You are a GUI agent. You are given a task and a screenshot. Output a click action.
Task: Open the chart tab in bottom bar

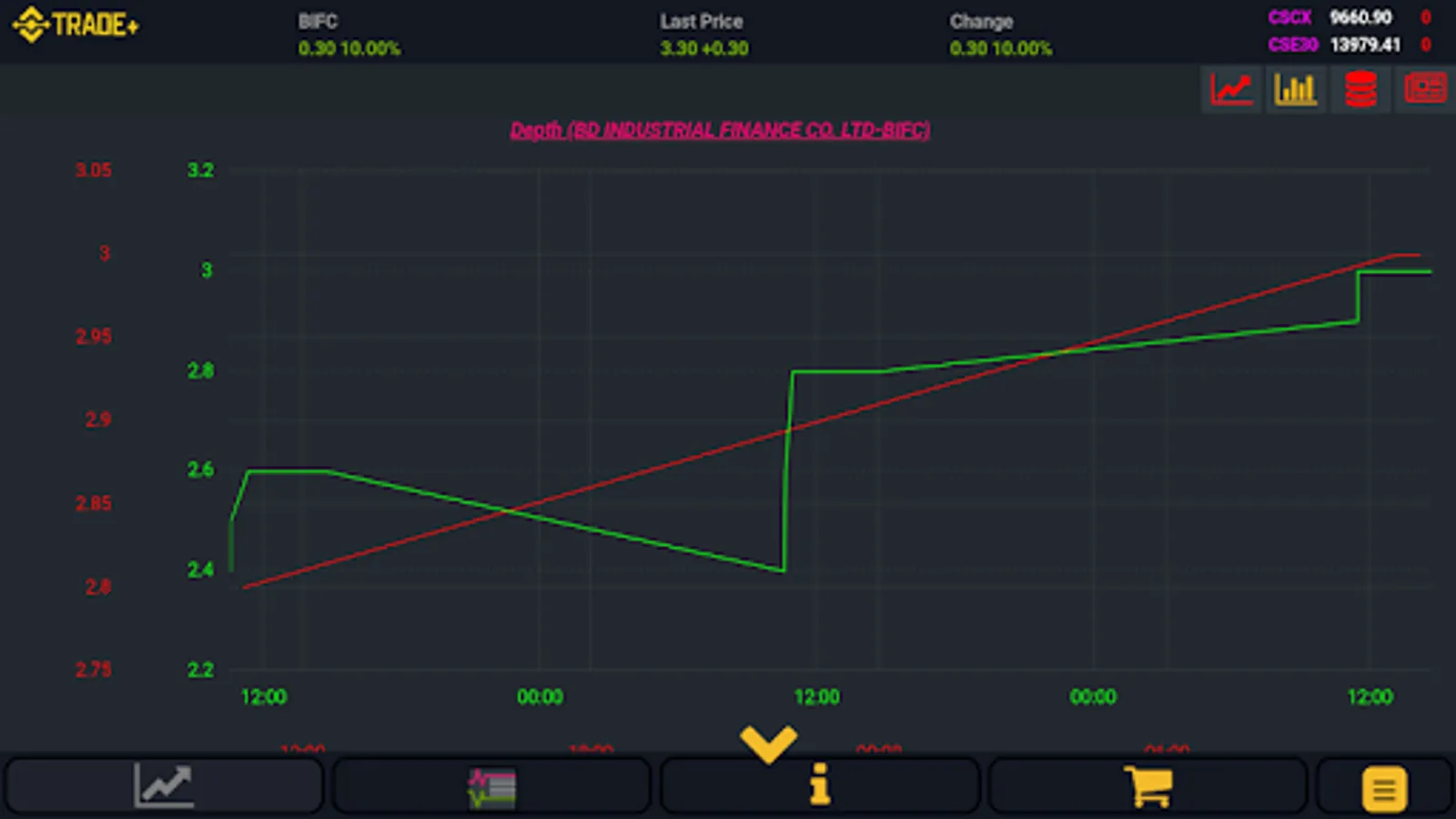164,785
